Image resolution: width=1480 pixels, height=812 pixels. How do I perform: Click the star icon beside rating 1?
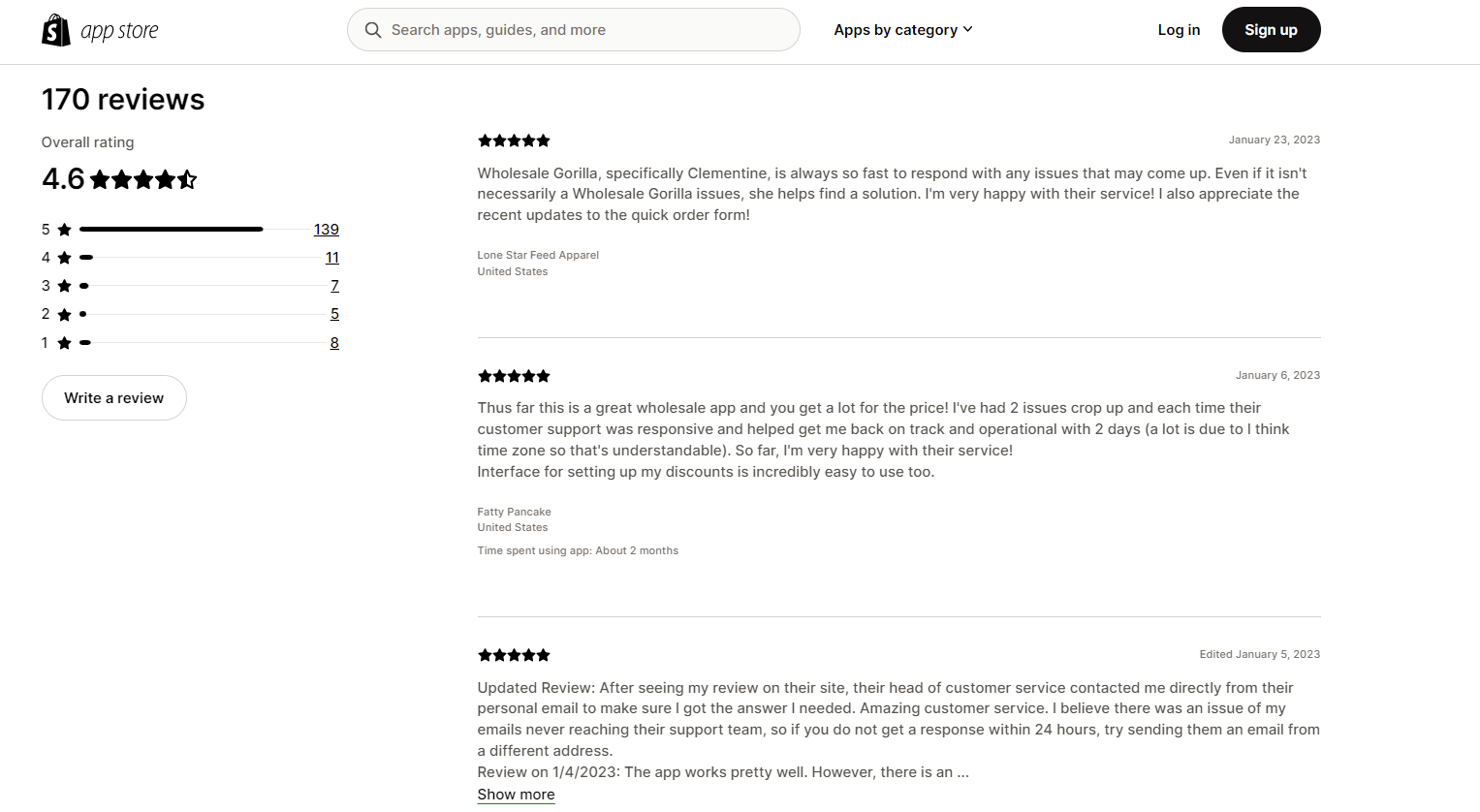[x=64, y=343]
